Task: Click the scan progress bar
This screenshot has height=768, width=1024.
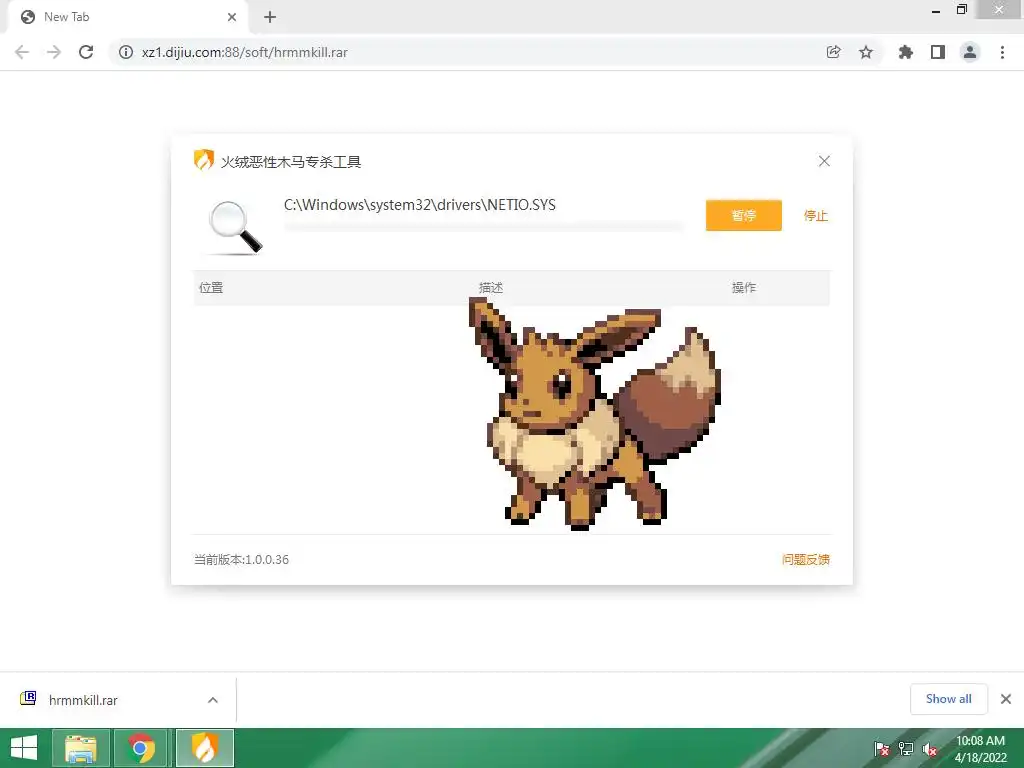Action: click(484, 227)
